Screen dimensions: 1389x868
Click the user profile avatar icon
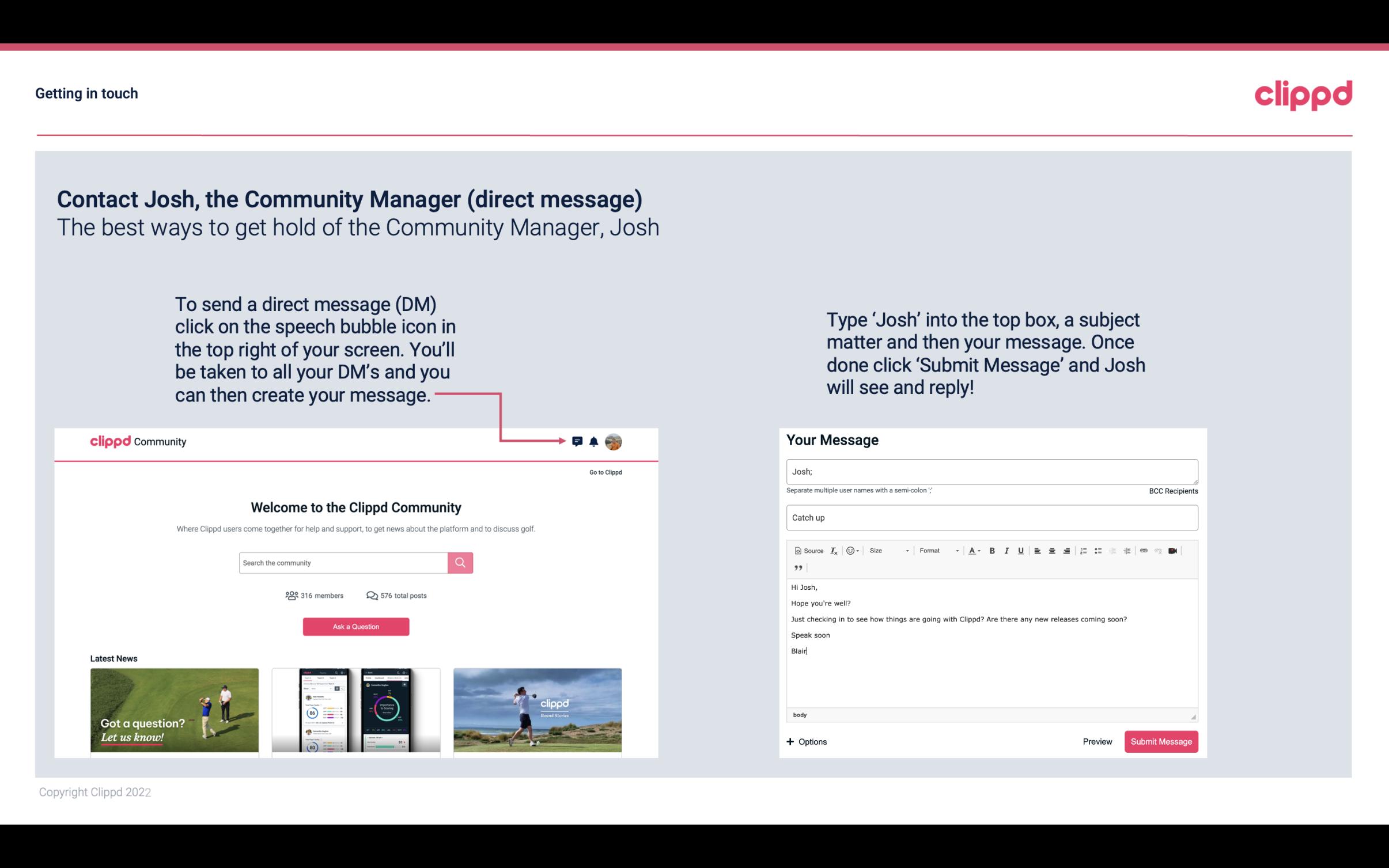tap(613, 442)
